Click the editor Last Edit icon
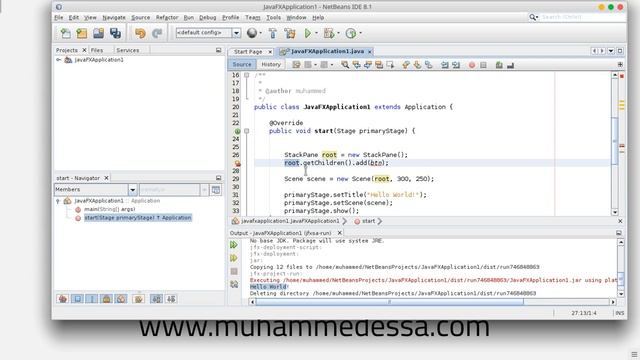Screen dimensions: 640x360 [x=296, y=64]
